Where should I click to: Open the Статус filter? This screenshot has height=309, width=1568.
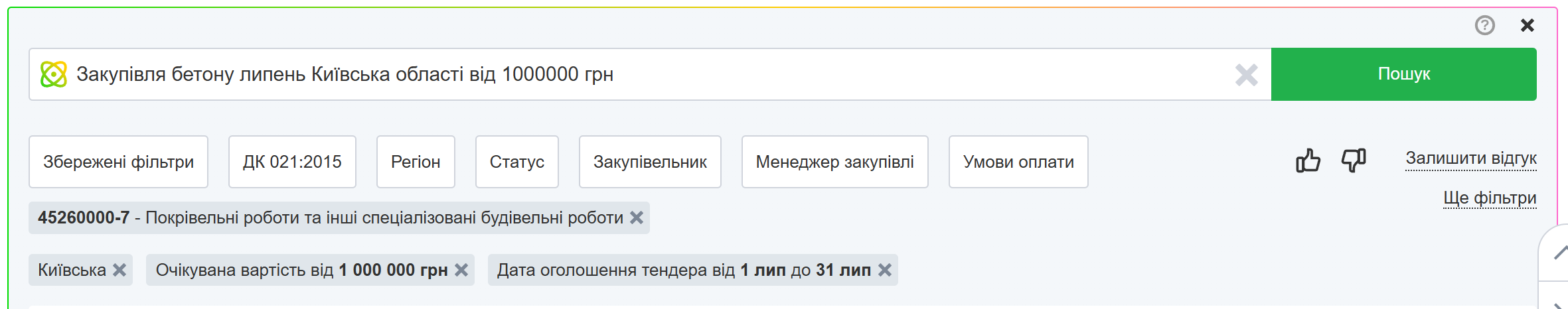[516, 162]
